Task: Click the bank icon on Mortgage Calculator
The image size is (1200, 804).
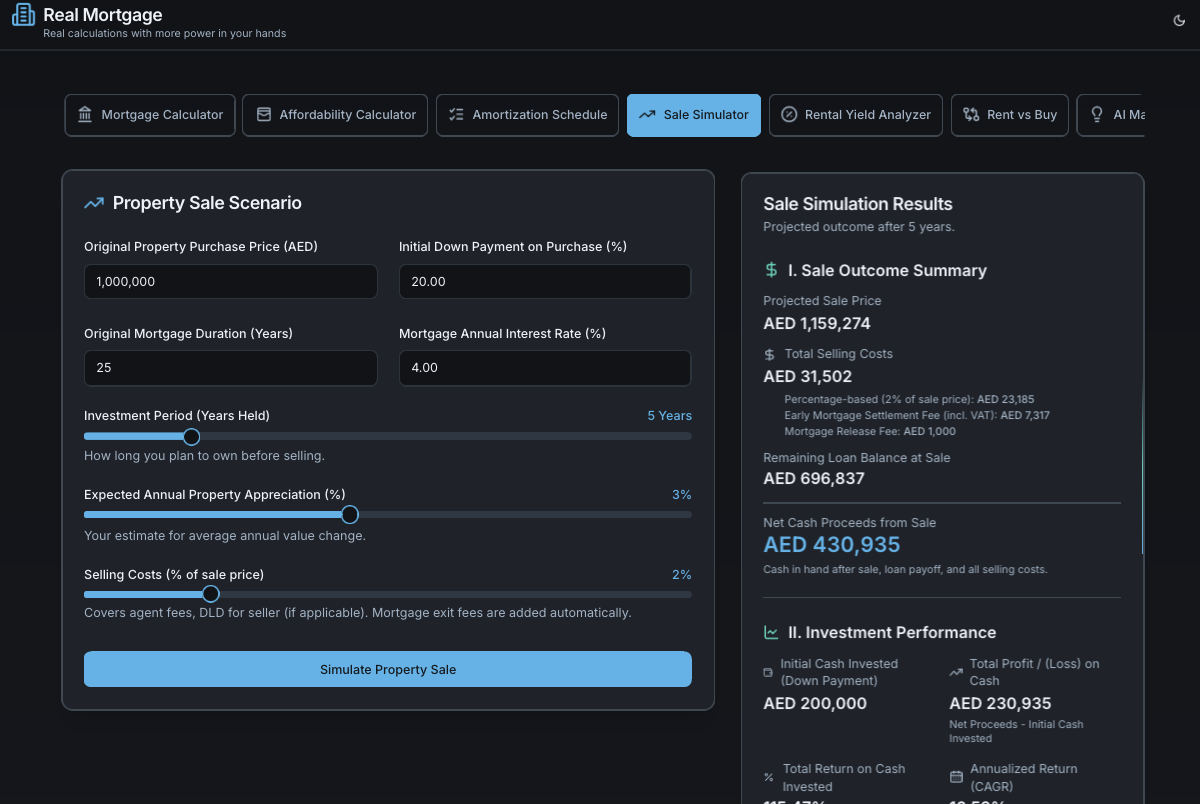Action: (x=85, y=115)
